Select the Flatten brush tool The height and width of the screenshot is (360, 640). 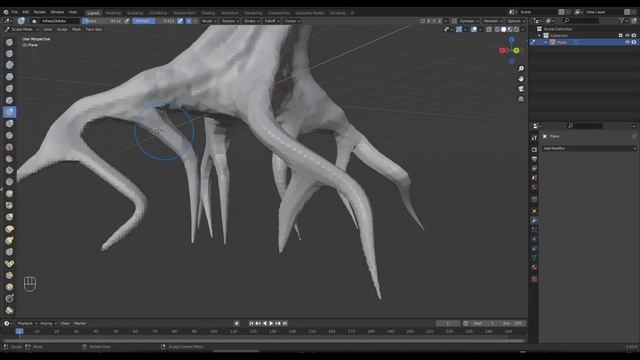pos(9,158)
